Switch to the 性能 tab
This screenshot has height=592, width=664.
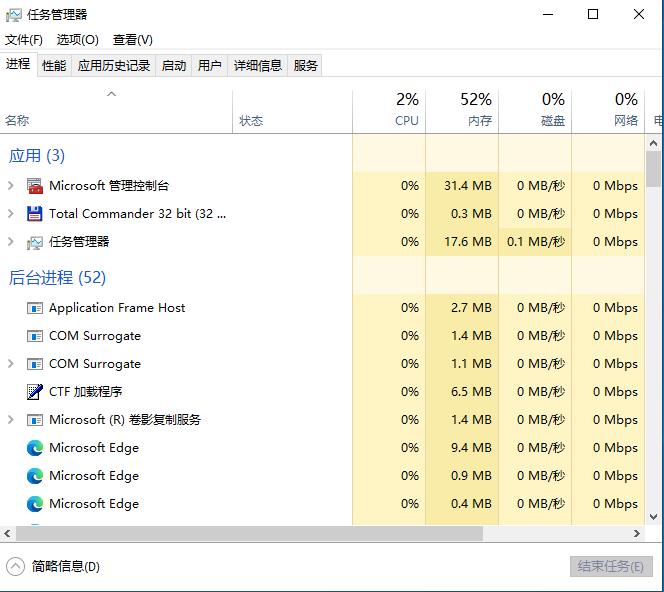point(54,66)
